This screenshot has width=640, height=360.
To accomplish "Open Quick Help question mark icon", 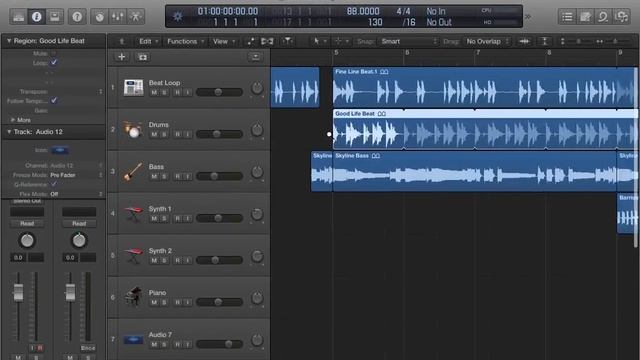I will coord(77,16).
